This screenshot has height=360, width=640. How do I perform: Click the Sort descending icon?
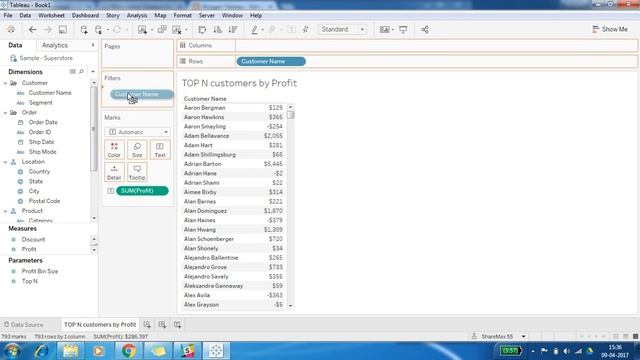(233, 29)
